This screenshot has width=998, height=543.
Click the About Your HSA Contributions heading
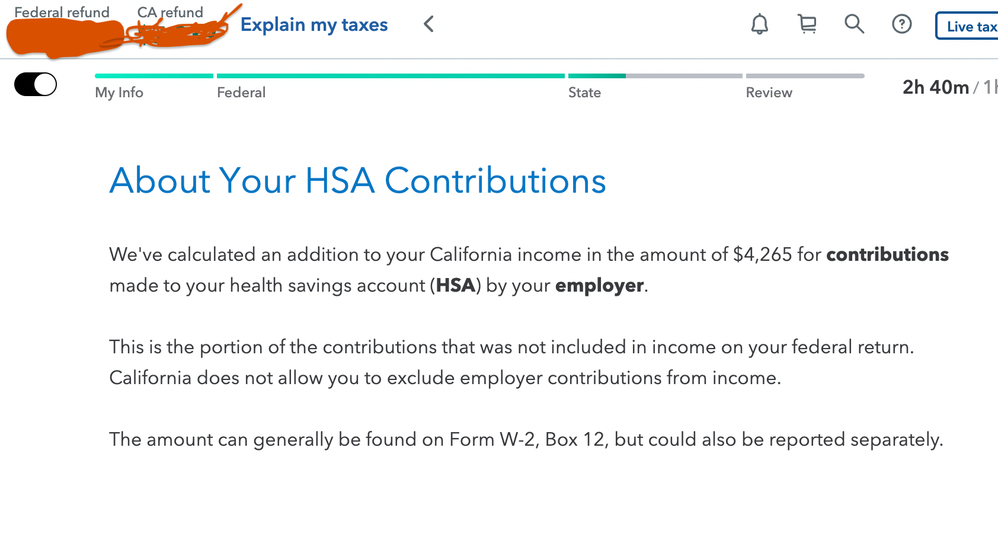357,180
